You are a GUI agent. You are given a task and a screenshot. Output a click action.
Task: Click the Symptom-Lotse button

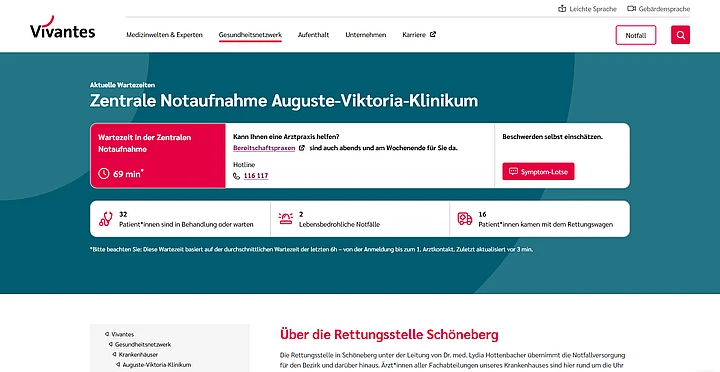coord(538,172)
